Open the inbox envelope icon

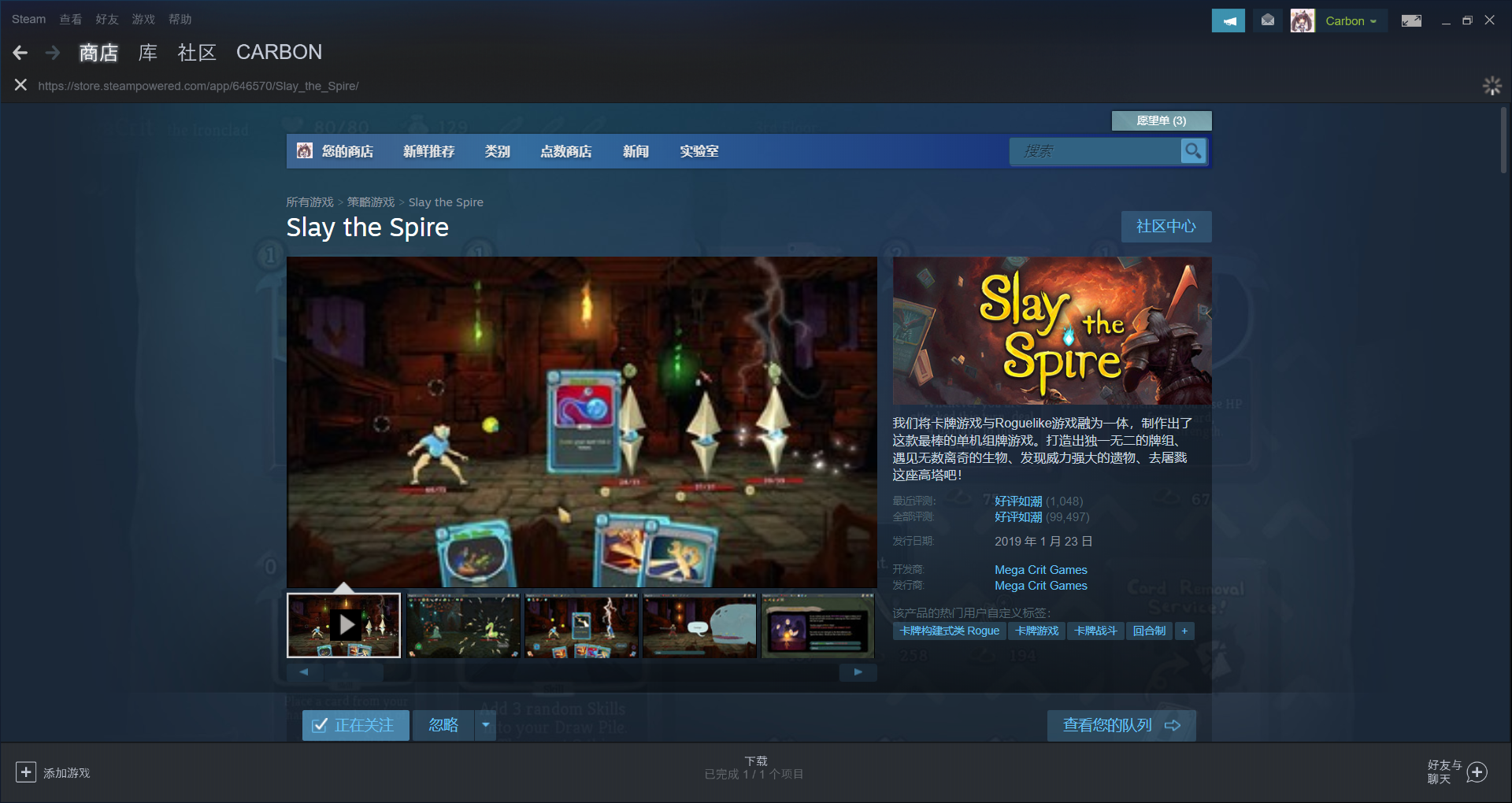1267,20
